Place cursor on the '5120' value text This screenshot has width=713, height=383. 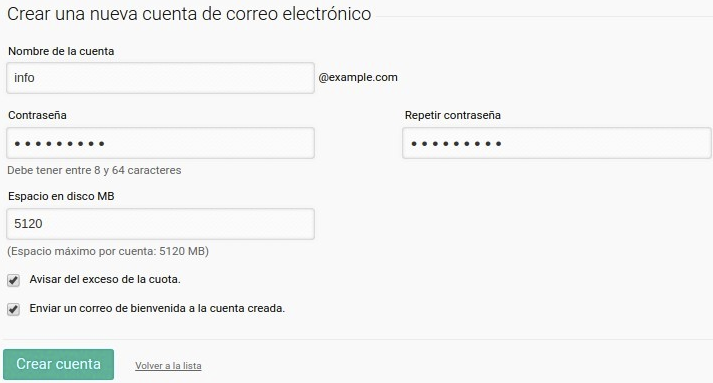pos(28,224)
